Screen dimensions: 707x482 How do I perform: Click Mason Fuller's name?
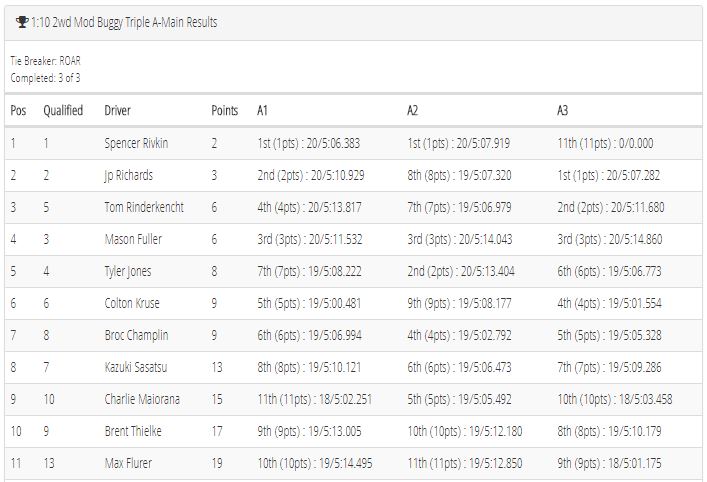point(133,239)
